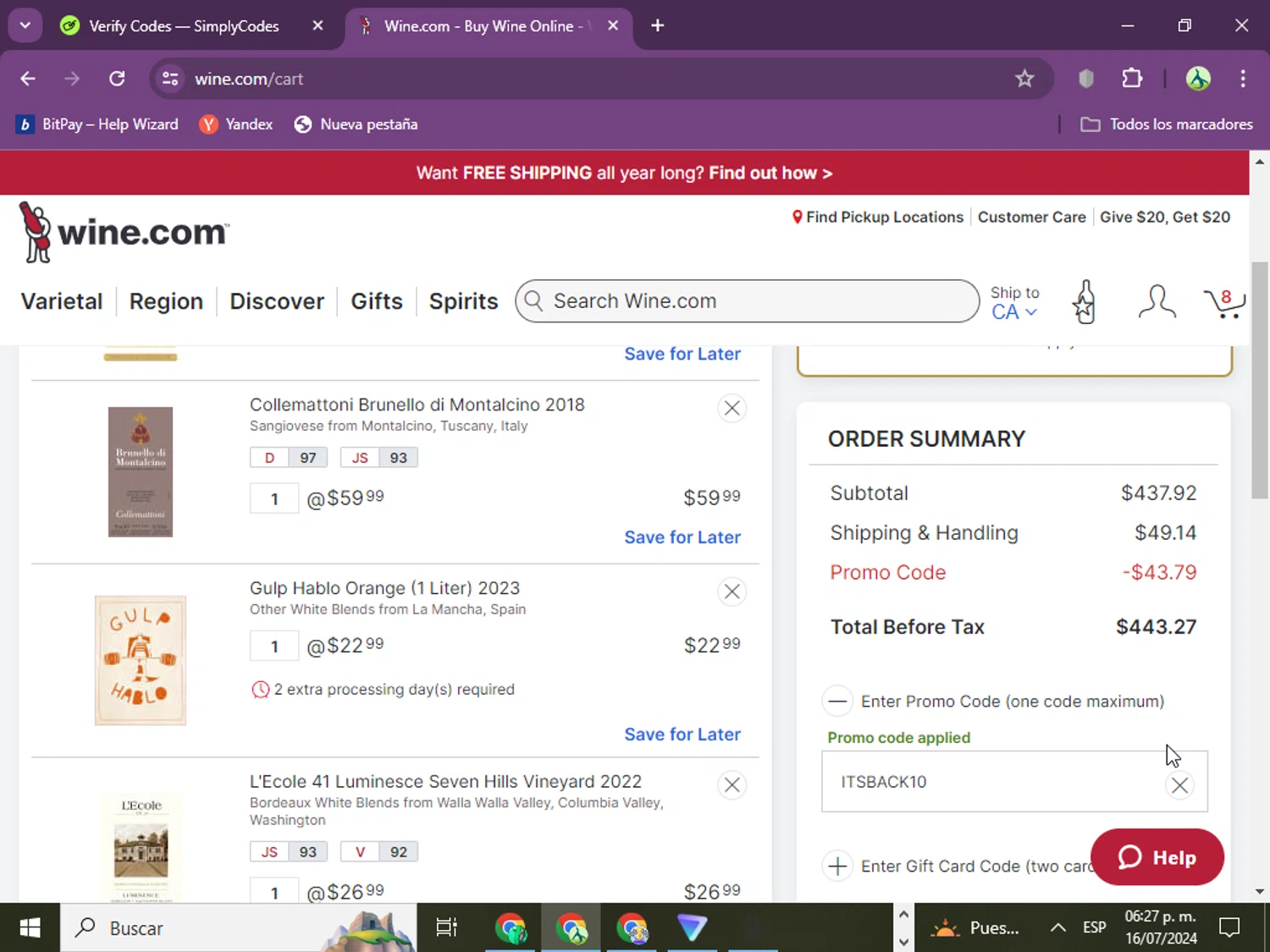Open the Chrome tab search dropdown arrow
This screenshot has width=1270, height=952.
pos(25,25)
